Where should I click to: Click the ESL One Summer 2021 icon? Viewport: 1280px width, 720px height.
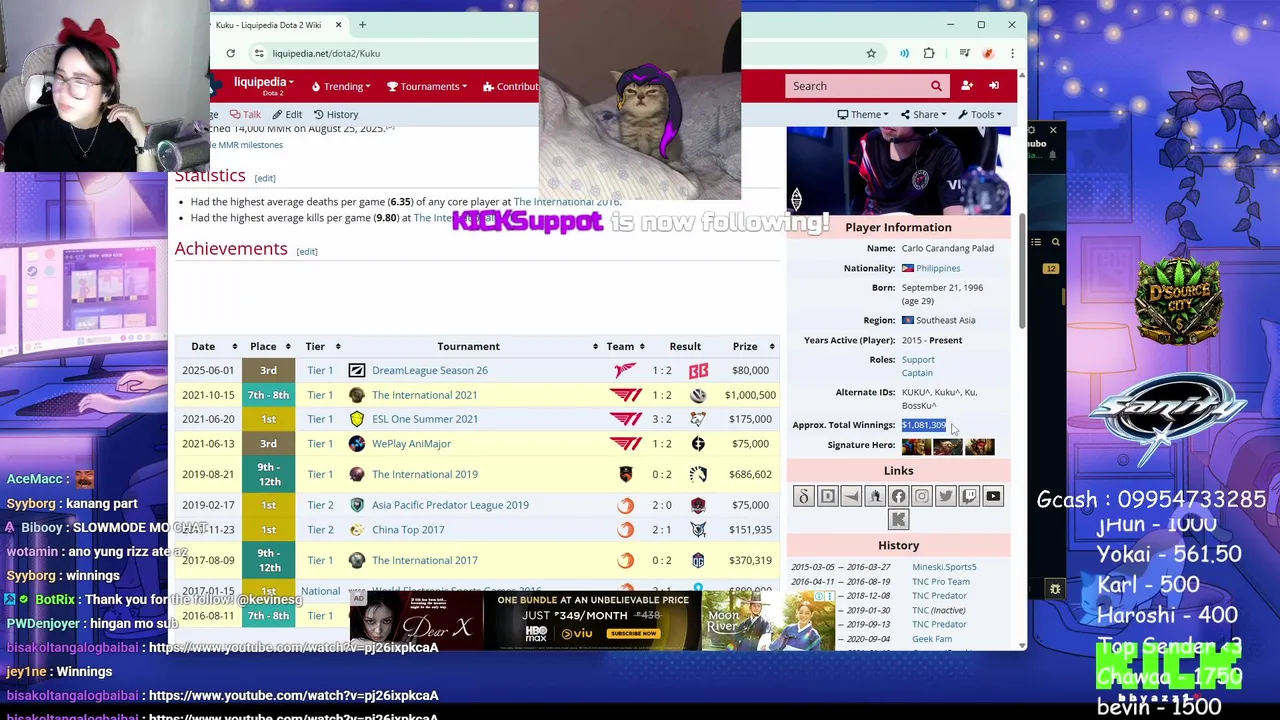pos(357,419)
